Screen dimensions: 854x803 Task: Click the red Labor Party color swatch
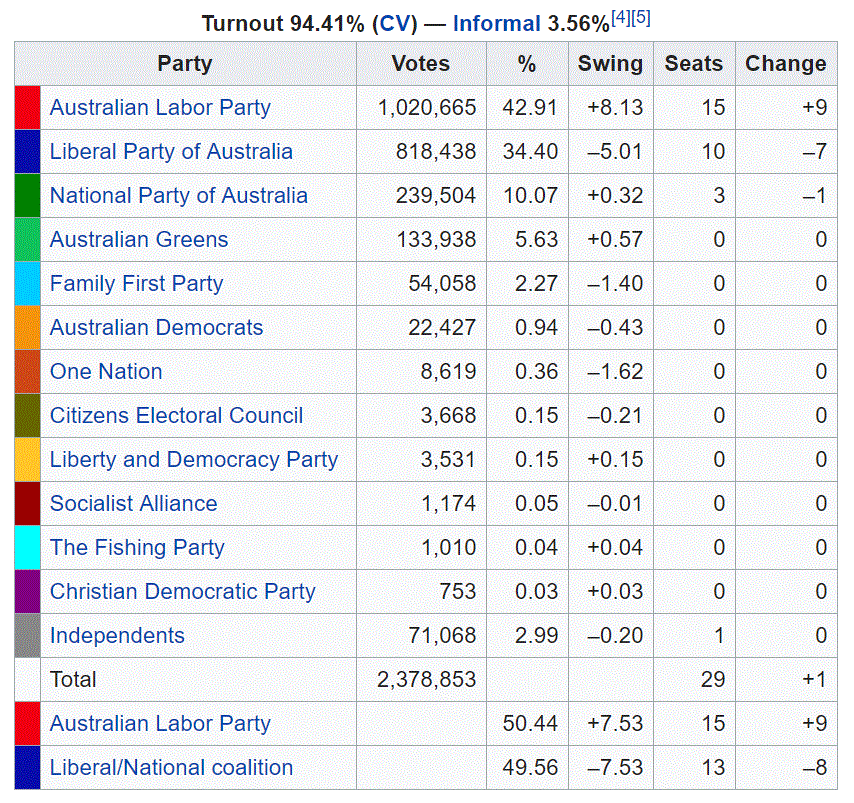[x=27, y=108]
